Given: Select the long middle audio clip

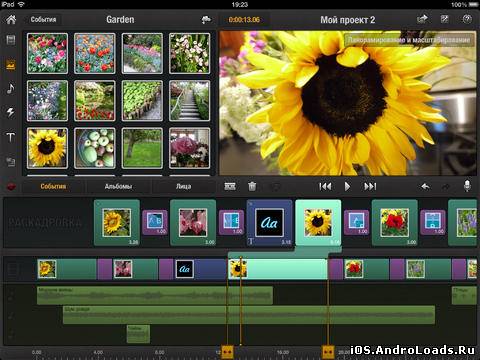Looking at the screenshot, I should tap(249, 315).
